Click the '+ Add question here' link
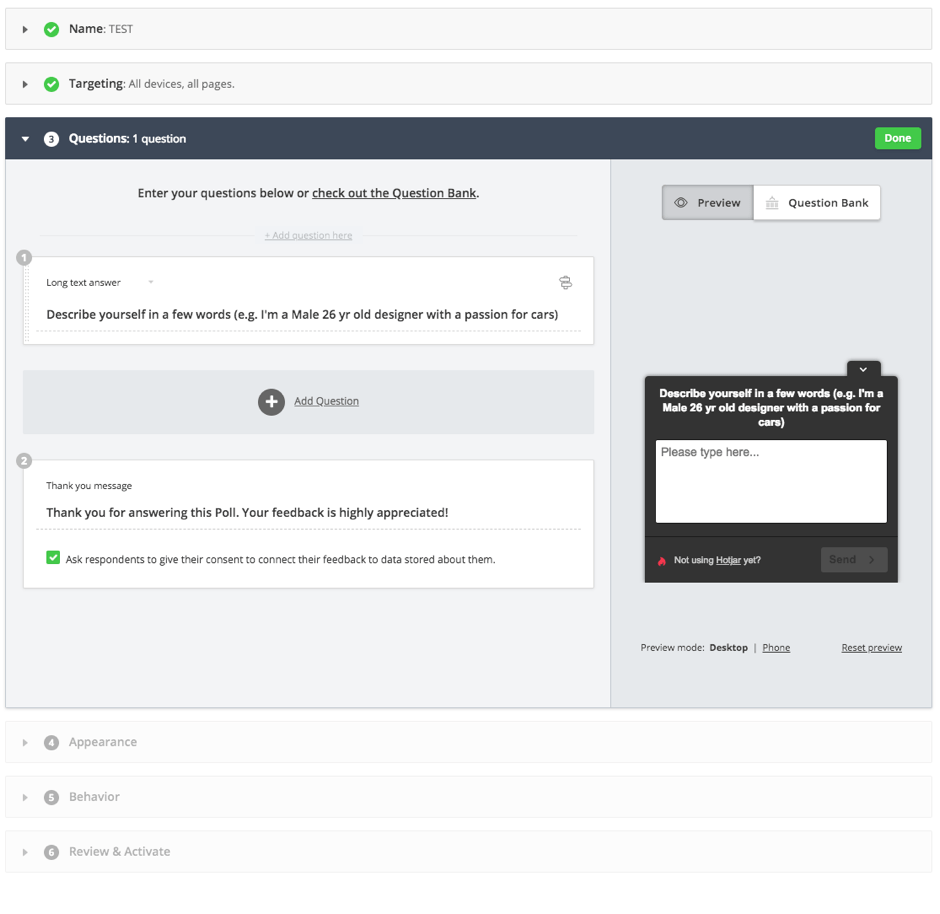The height and width of the screenshot is (914, 940). pos(309,236)
